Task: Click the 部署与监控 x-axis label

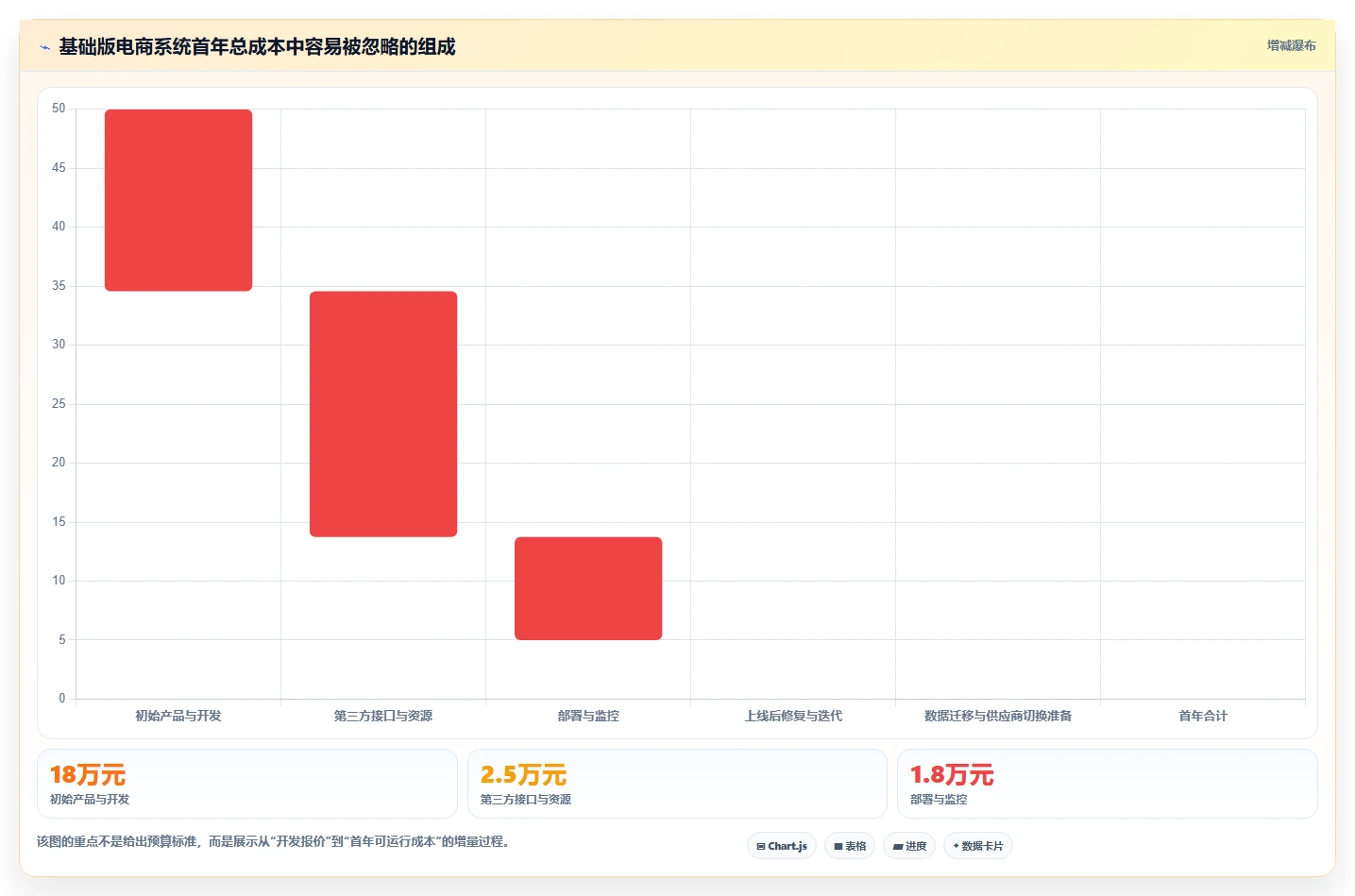Action: point(588,716)
